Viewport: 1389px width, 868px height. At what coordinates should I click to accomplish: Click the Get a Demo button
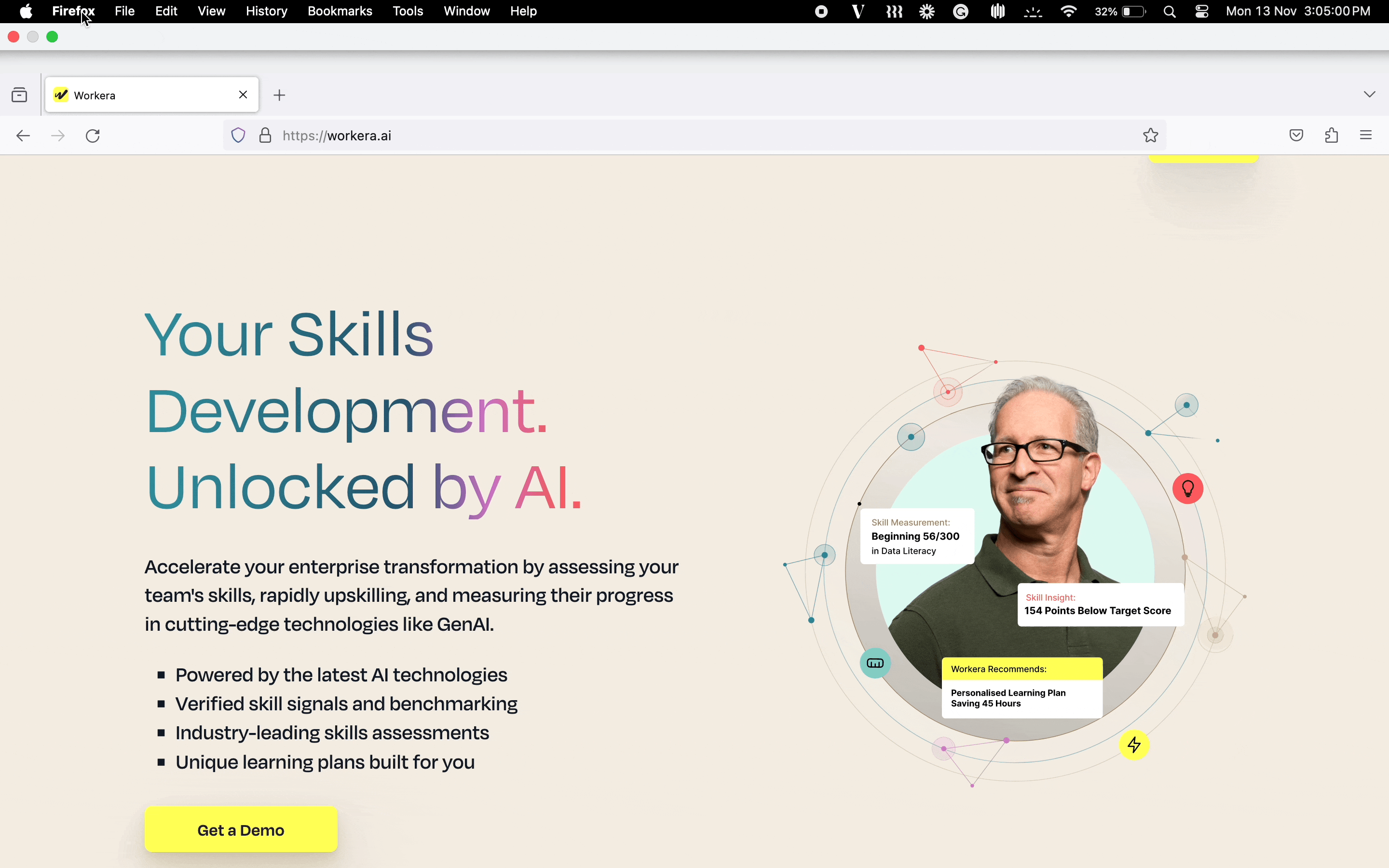pyautogui.click(x=241, y=829)
